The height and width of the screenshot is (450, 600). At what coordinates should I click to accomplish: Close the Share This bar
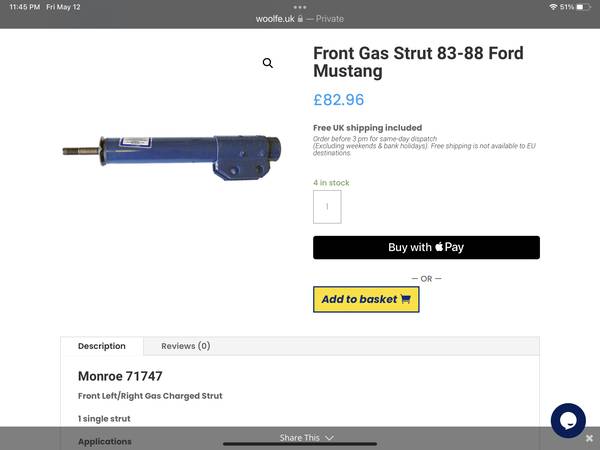pos(589,438)
